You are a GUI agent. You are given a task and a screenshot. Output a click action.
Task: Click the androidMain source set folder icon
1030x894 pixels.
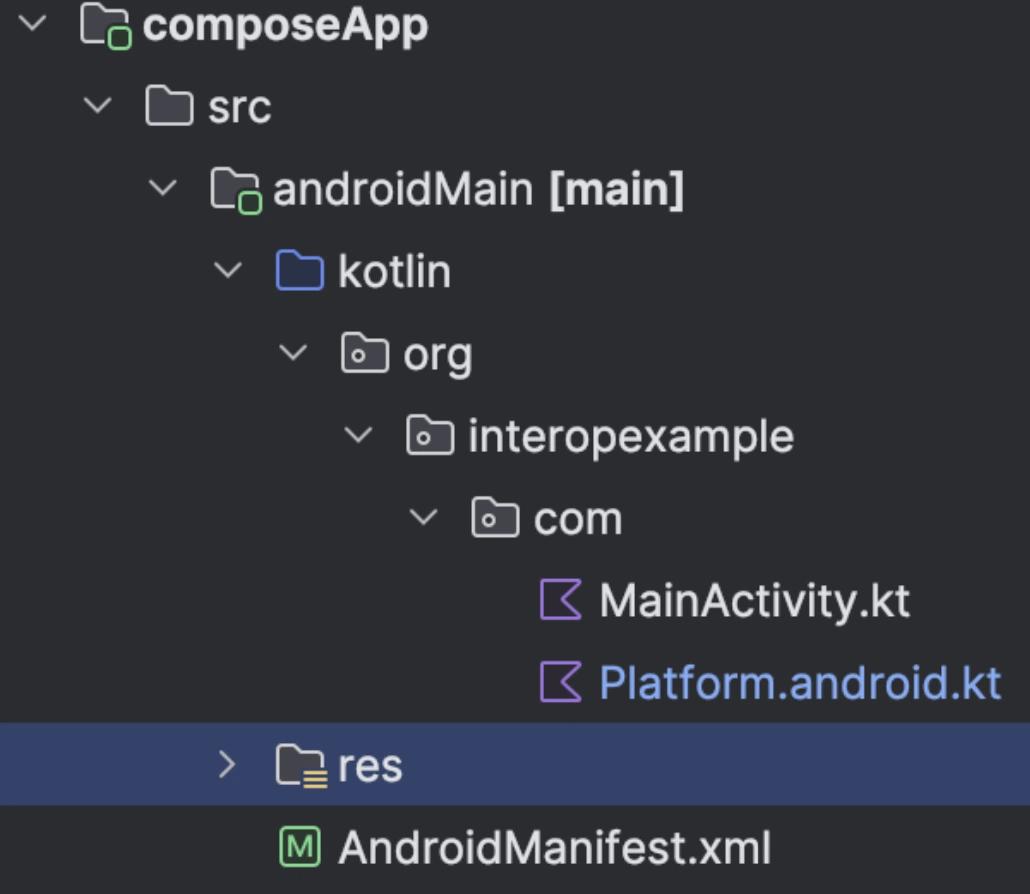236,189
